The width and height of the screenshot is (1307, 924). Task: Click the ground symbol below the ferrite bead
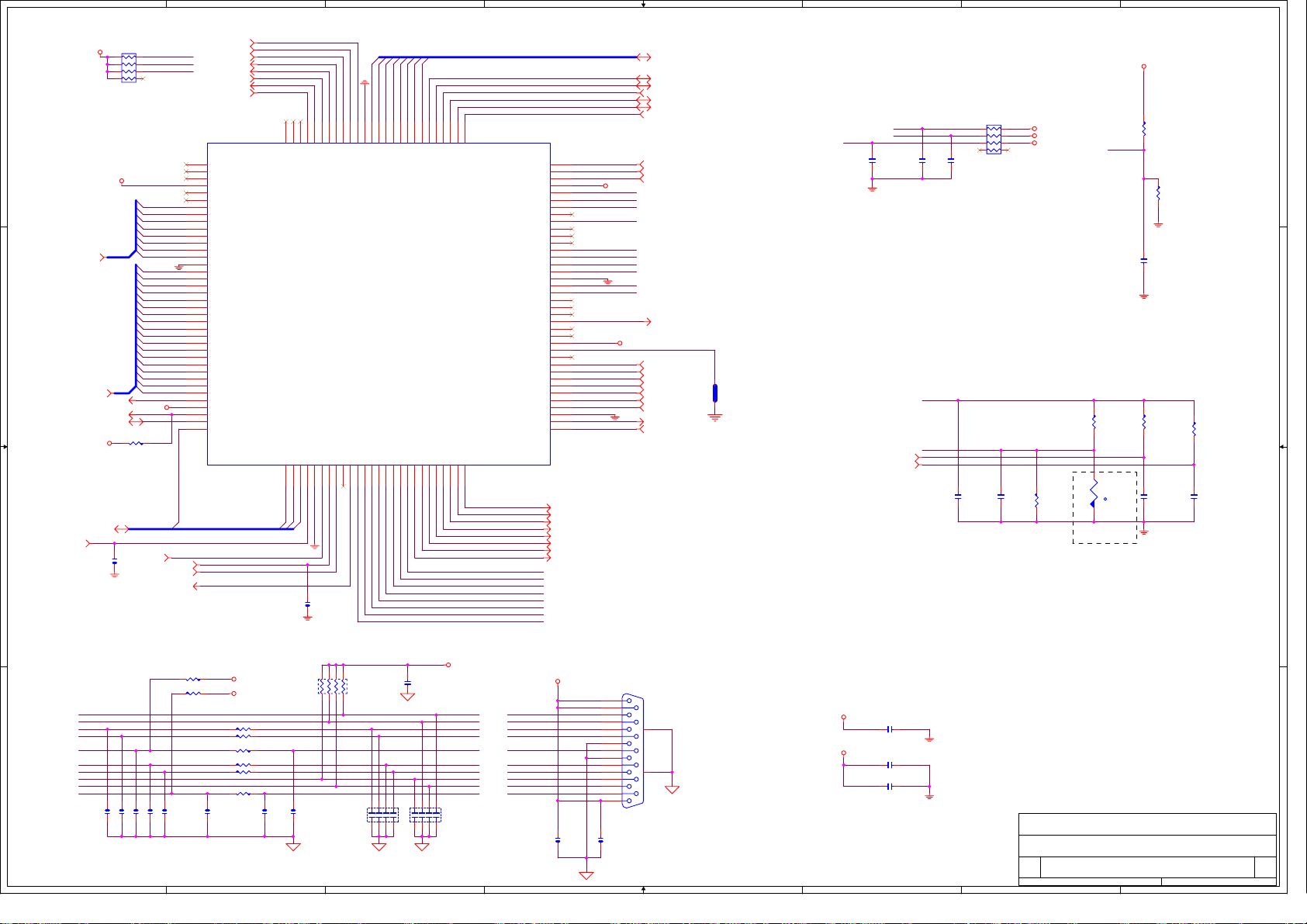click(x=714, y=417)
